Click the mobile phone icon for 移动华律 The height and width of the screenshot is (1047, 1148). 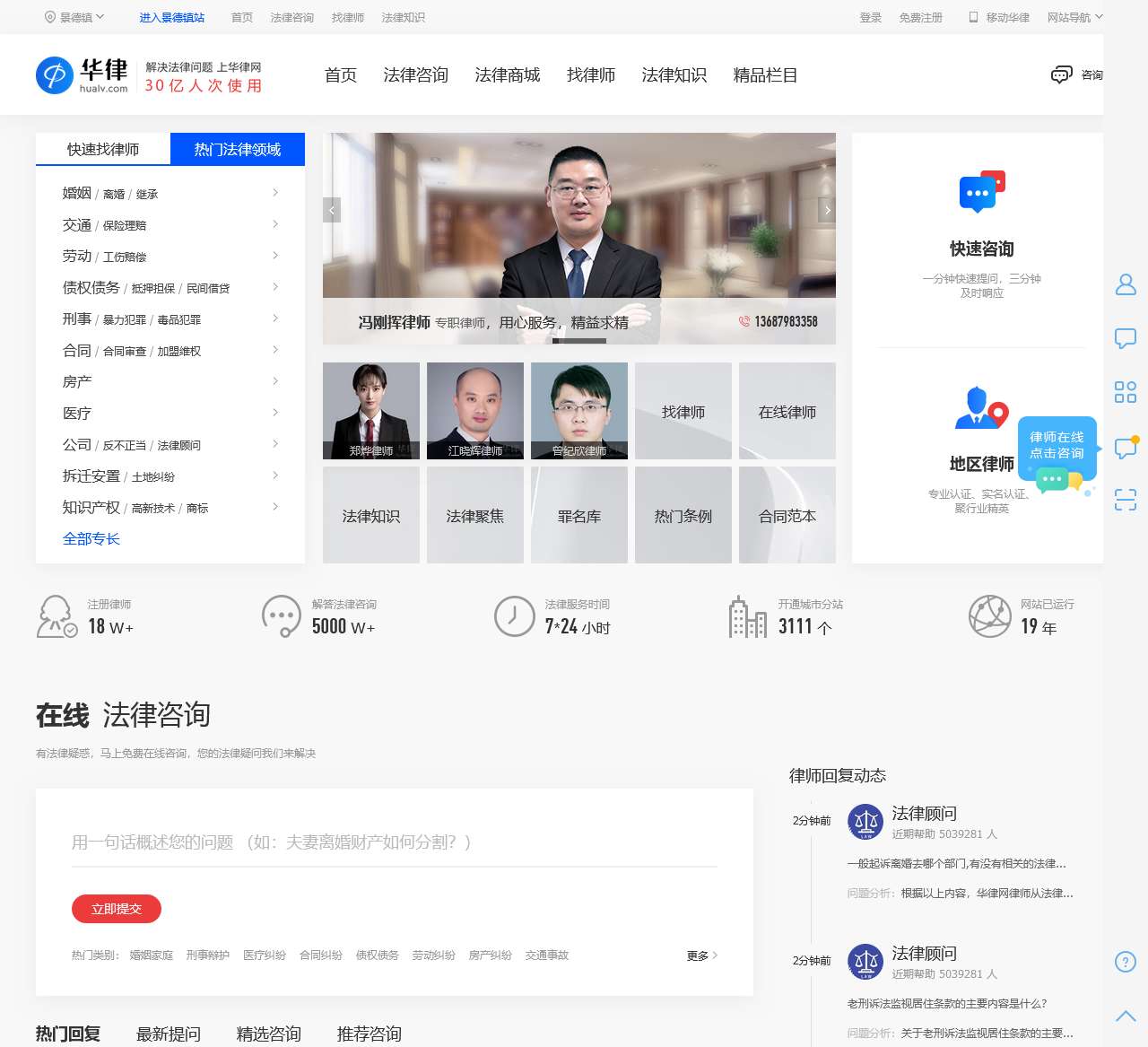pos(973,17)
